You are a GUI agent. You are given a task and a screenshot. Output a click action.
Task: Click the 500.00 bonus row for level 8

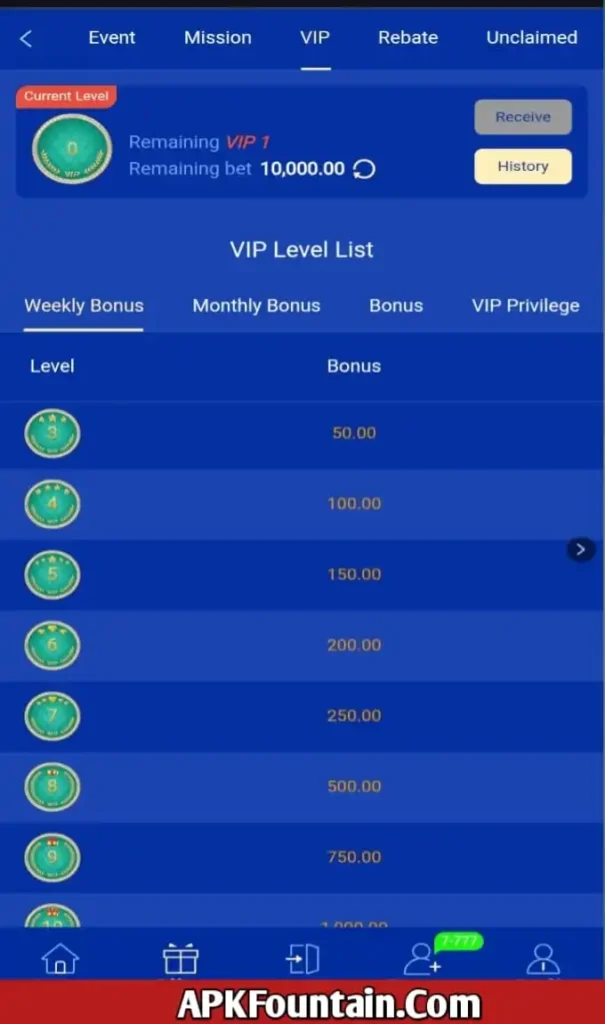[x=354, y=786]
